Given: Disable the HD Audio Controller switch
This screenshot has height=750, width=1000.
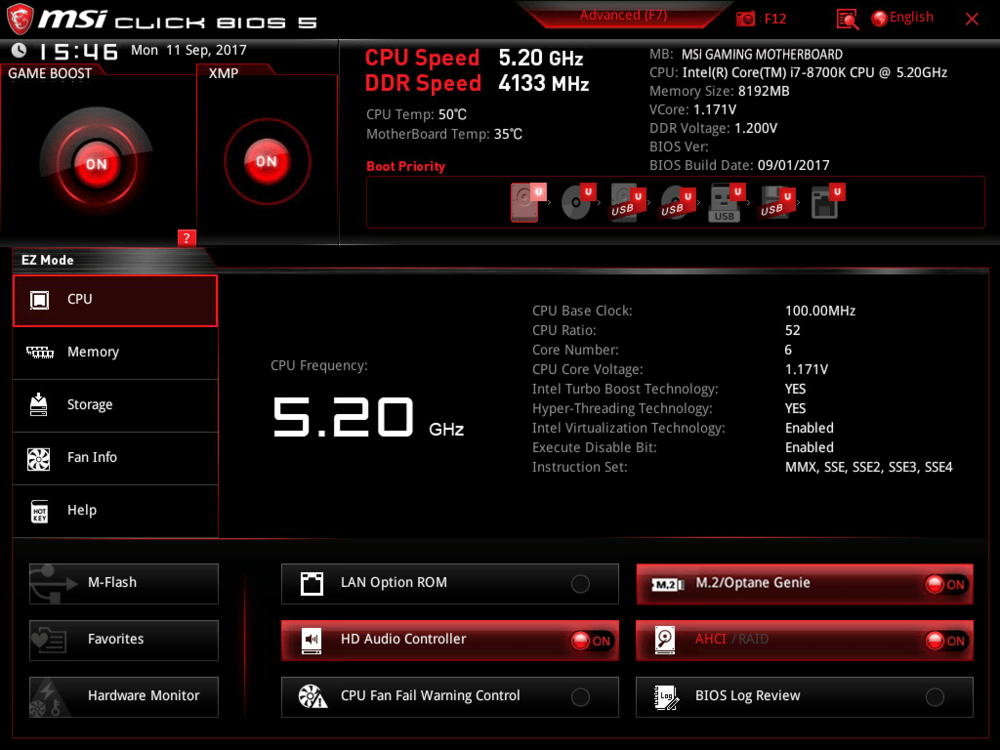Looking at the screenshot, I should [x=591, y=640].
